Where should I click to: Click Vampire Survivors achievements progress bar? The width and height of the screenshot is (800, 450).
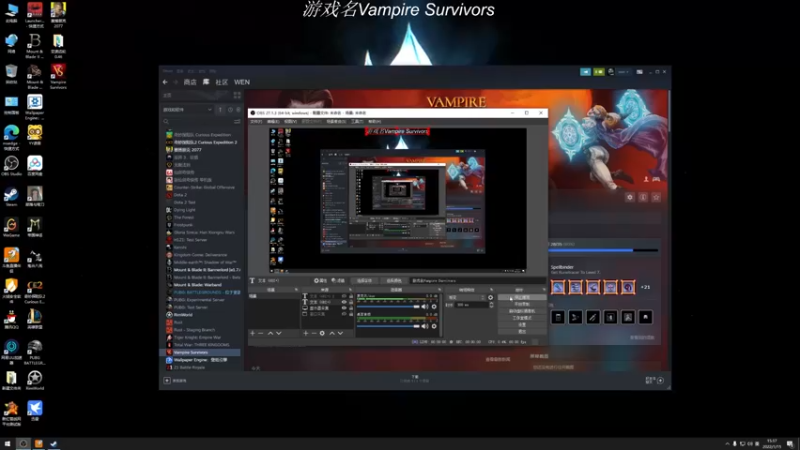point(604,250)
